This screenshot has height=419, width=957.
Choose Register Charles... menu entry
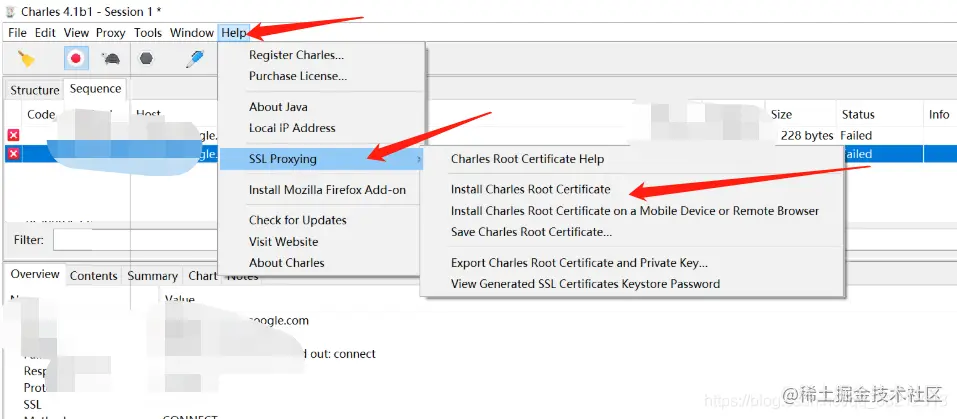pyautogui.click(x=297, y=55)
